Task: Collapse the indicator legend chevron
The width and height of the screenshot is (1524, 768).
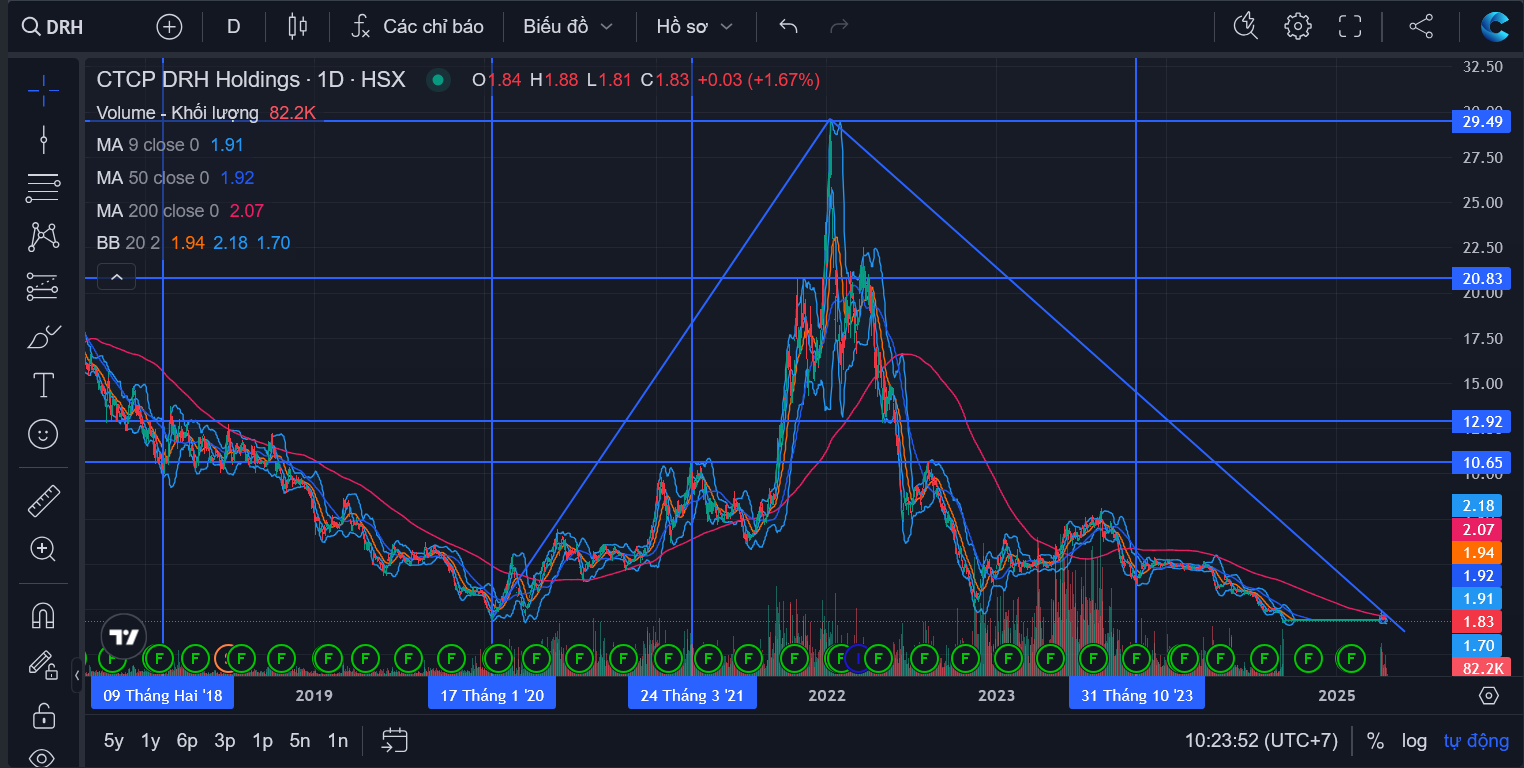Action: coord(117,277)
